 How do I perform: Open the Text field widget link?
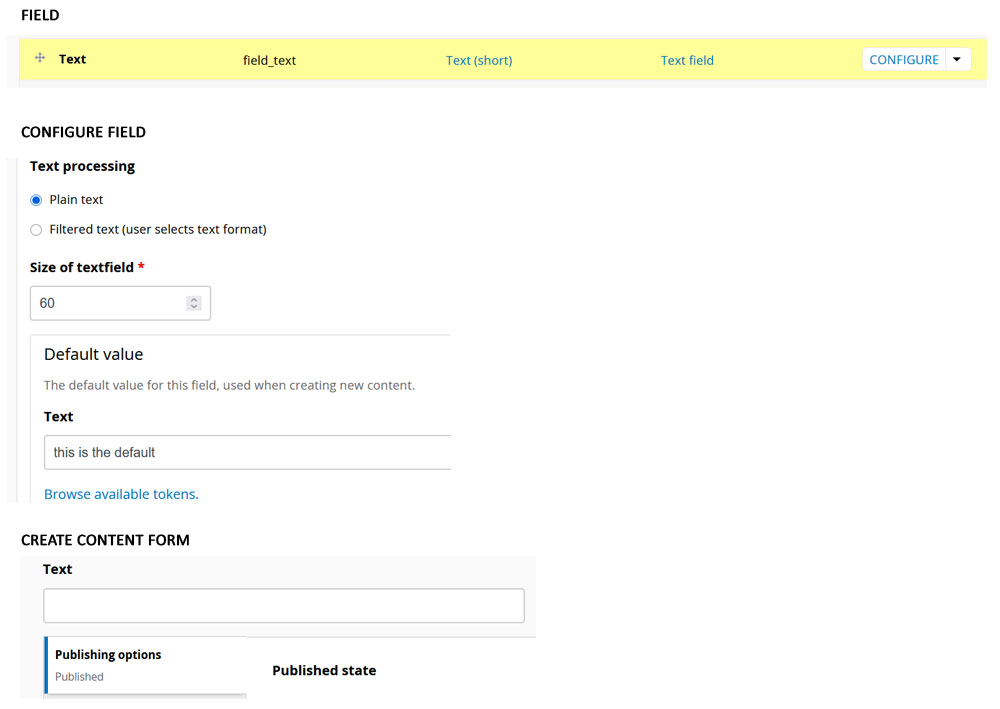pyautogui.click(x=687, y=60)
